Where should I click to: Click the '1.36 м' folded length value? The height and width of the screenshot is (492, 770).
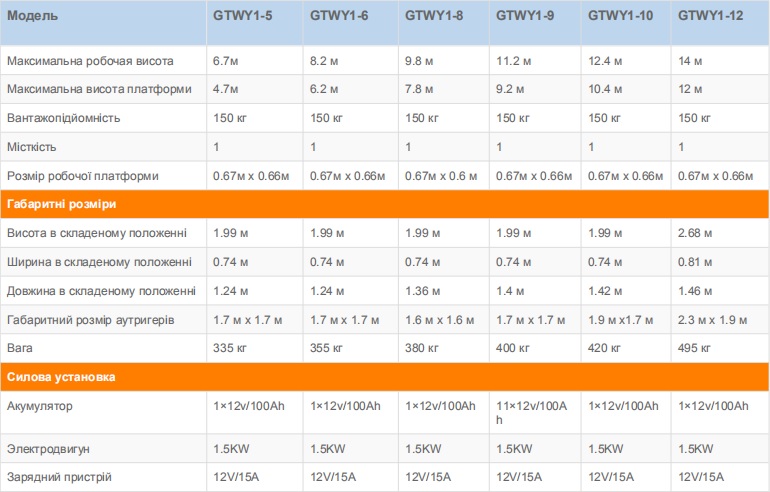(x=422, y=291)
